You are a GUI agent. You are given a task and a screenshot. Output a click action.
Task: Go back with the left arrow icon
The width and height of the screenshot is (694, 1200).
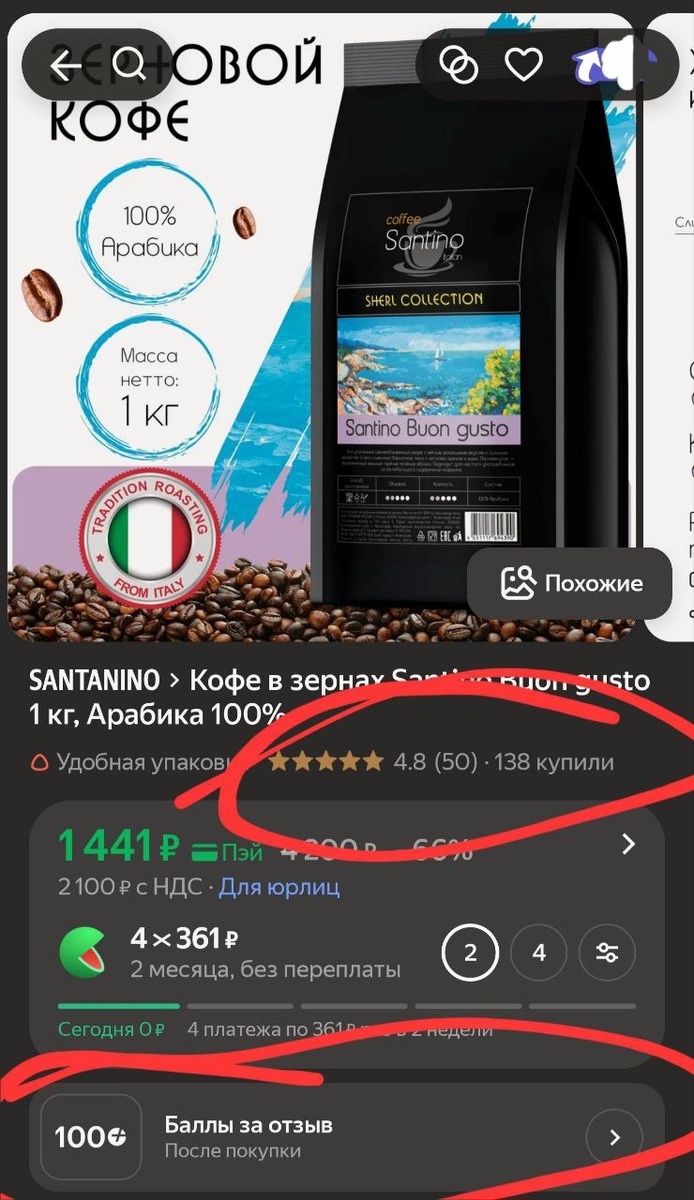coord(66,66)
